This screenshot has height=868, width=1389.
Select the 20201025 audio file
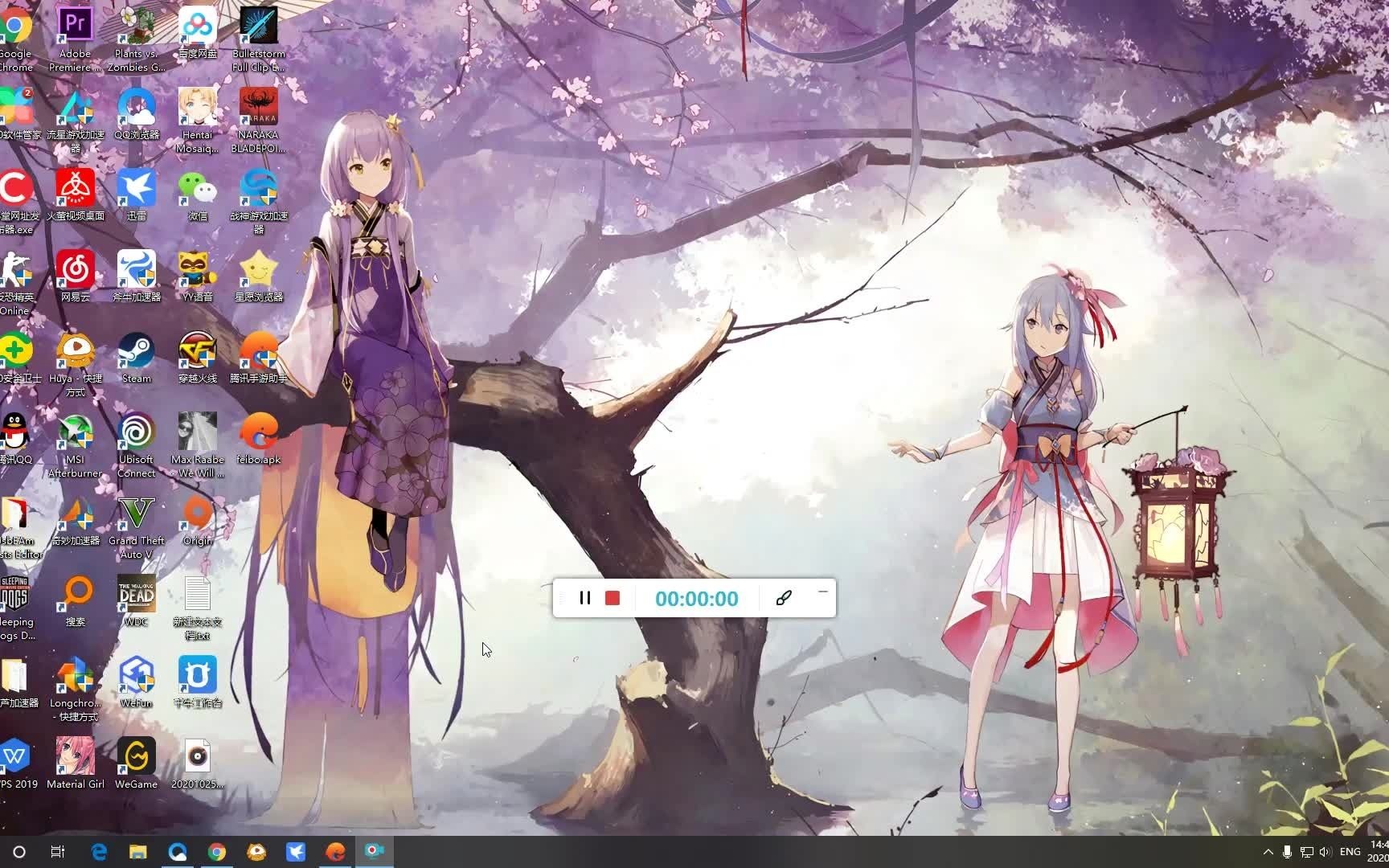click(198, 763)
